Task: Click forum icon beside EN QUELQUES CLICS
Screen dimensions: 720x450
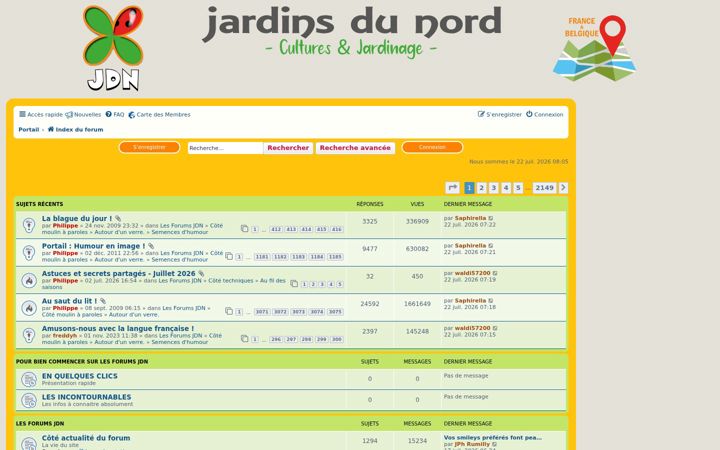Action: (x=29, y=379)
